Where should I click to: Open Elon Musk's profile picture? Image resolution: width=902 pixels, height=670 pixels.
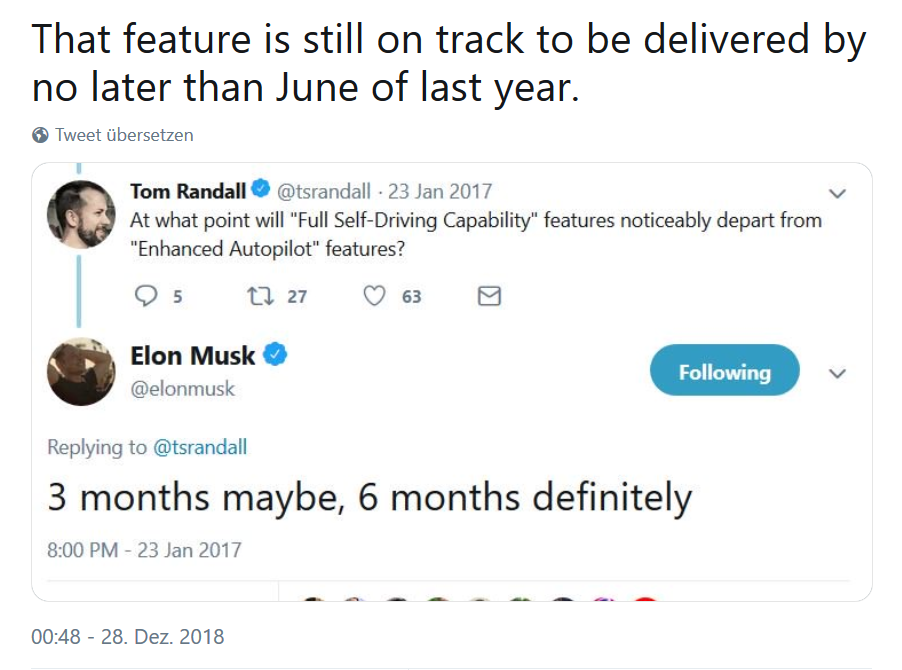tap(81, 371)
